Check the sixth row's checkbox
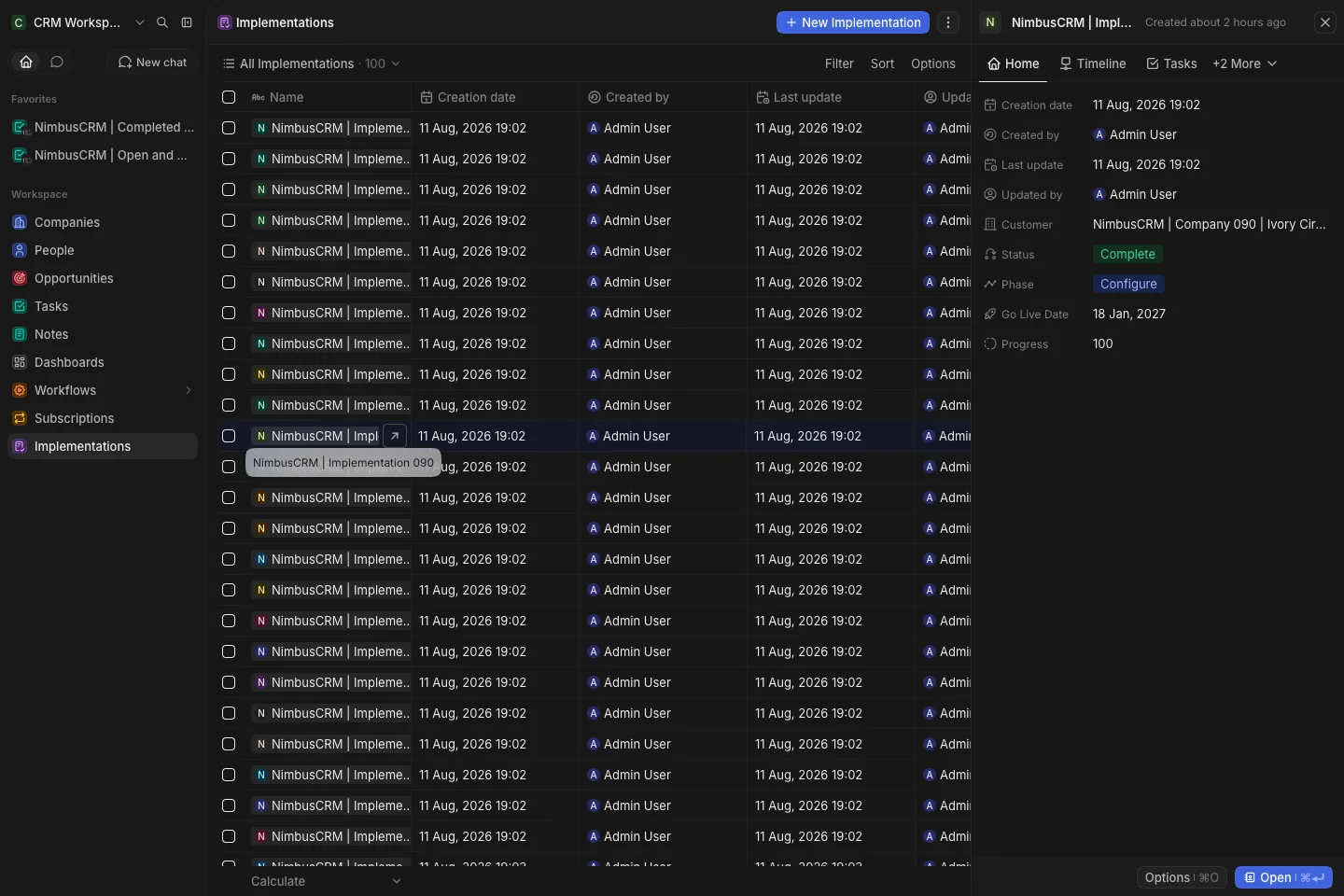 [229, 282]
